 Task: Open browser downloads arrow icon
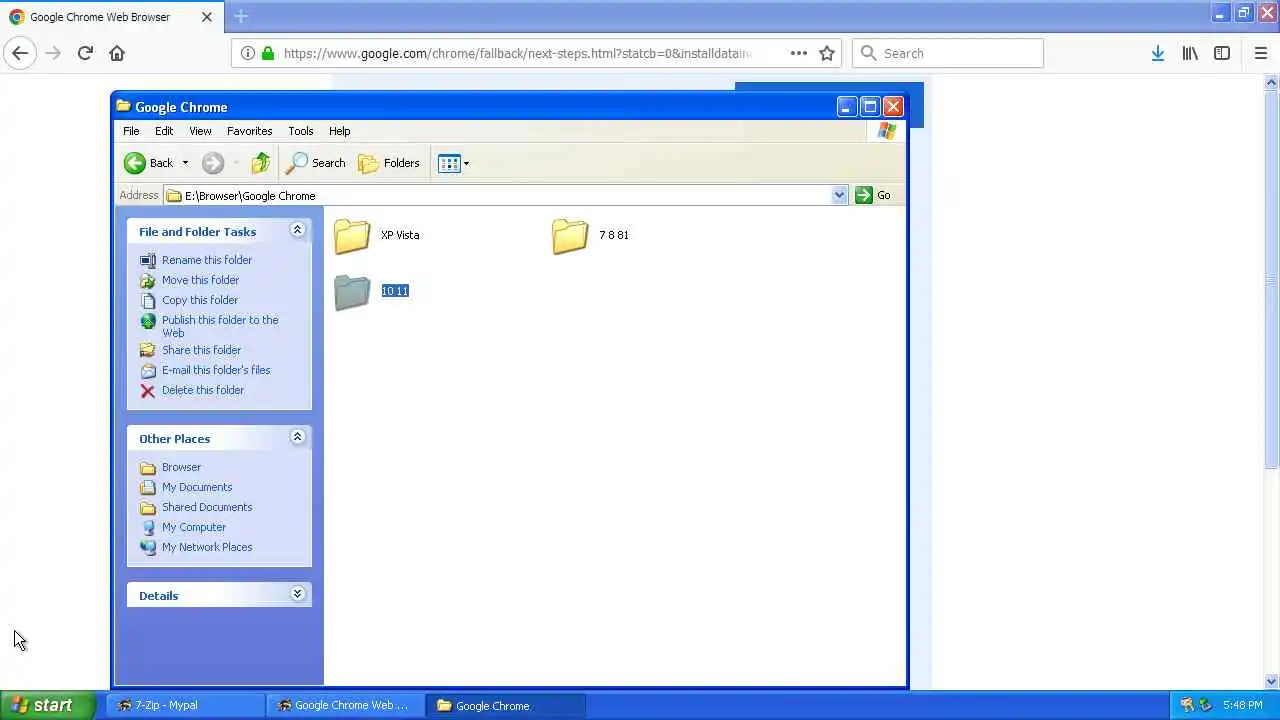pos(1157,53)
